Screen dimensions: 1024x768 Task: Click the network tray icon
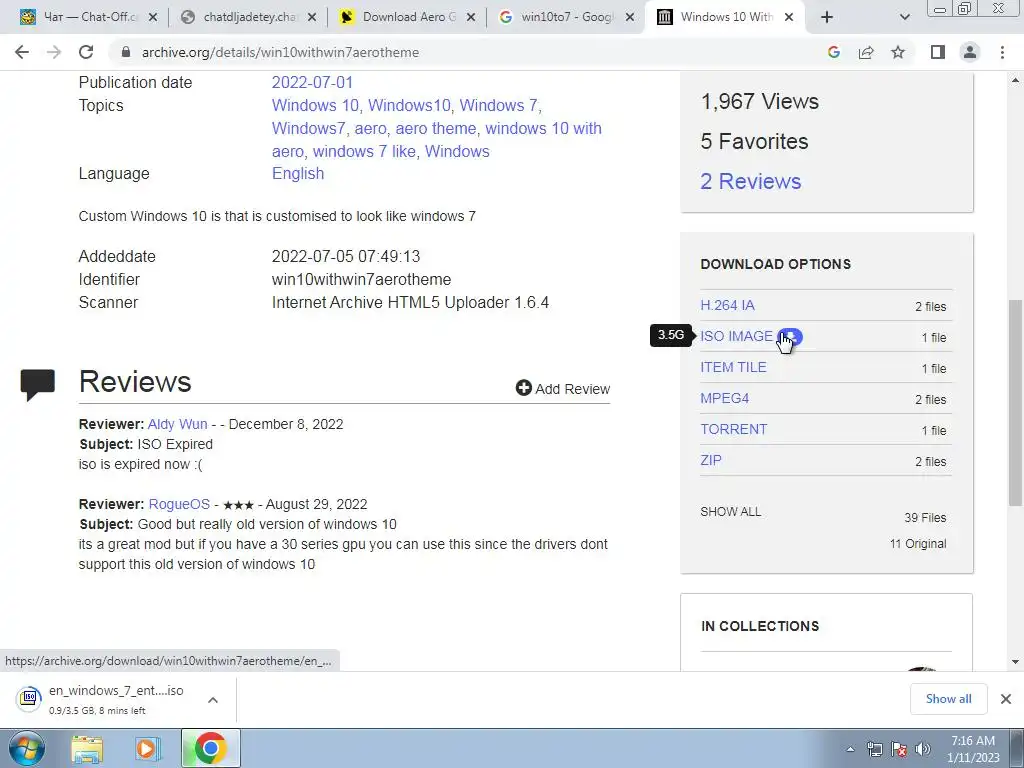click(874, 749)
